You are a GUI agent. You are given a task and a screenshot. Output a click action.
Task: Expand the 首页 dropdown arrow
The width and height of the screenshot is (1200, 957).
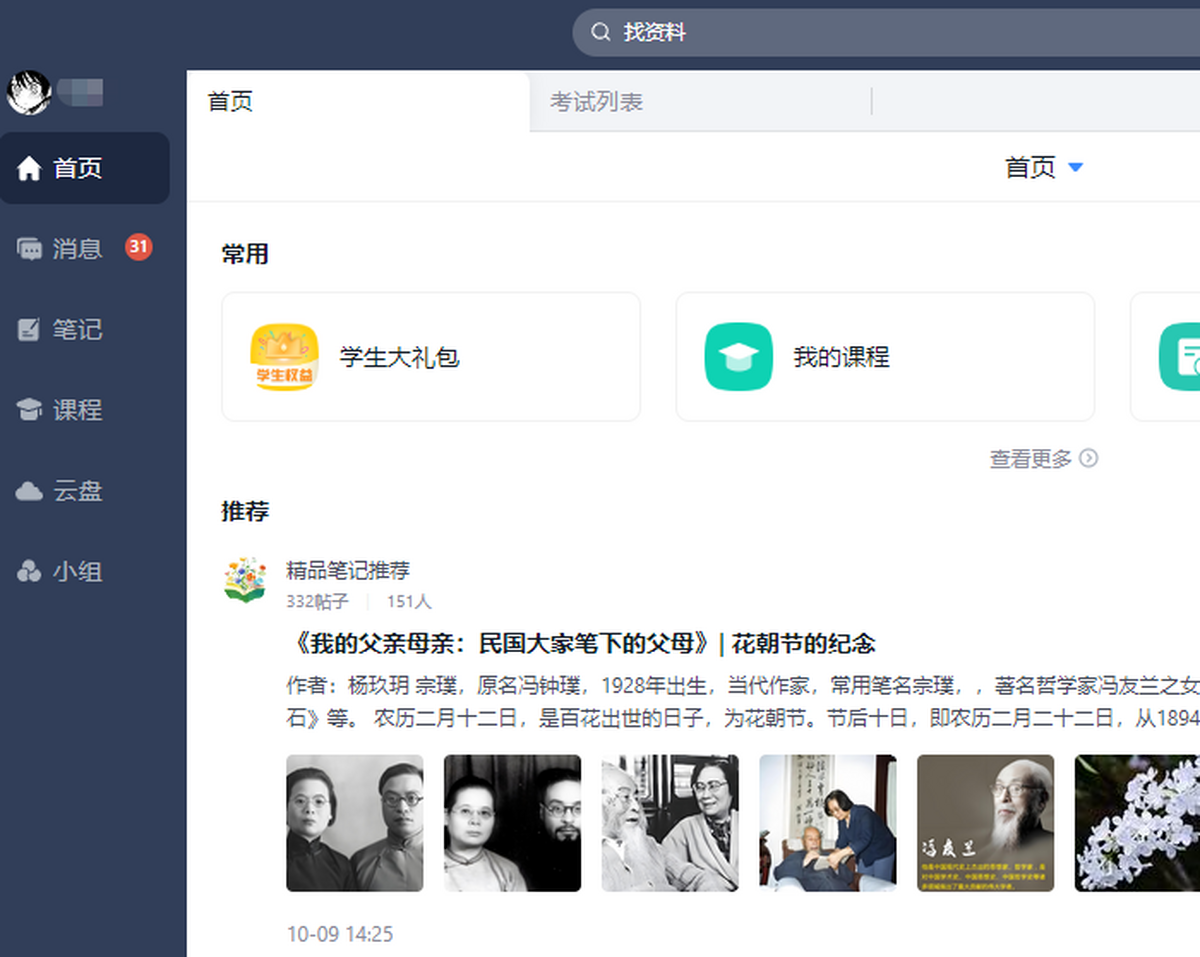coord(1076,167)
